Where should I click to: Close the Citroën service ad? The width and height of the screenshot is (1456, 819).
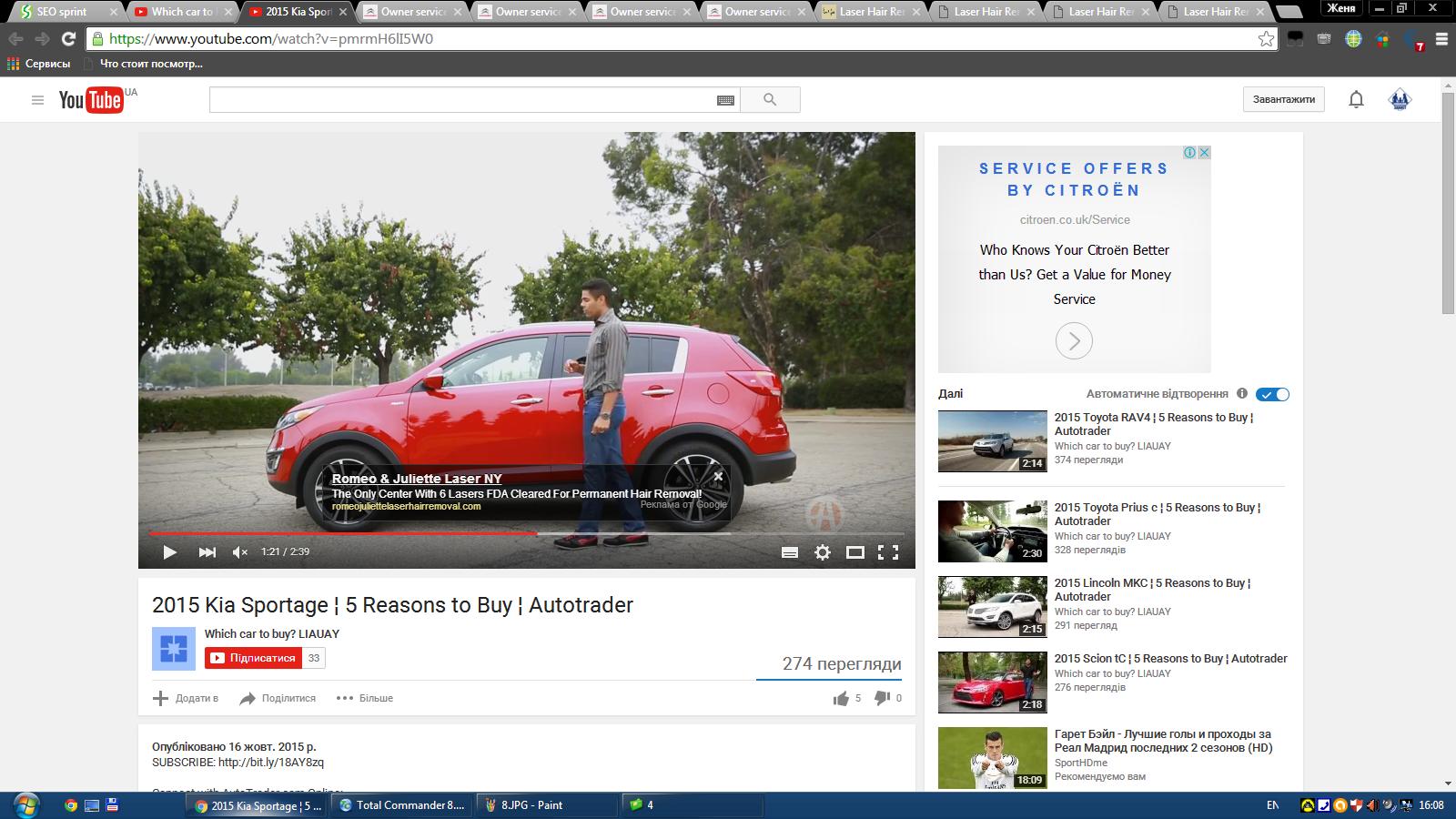pos(1204,153)
